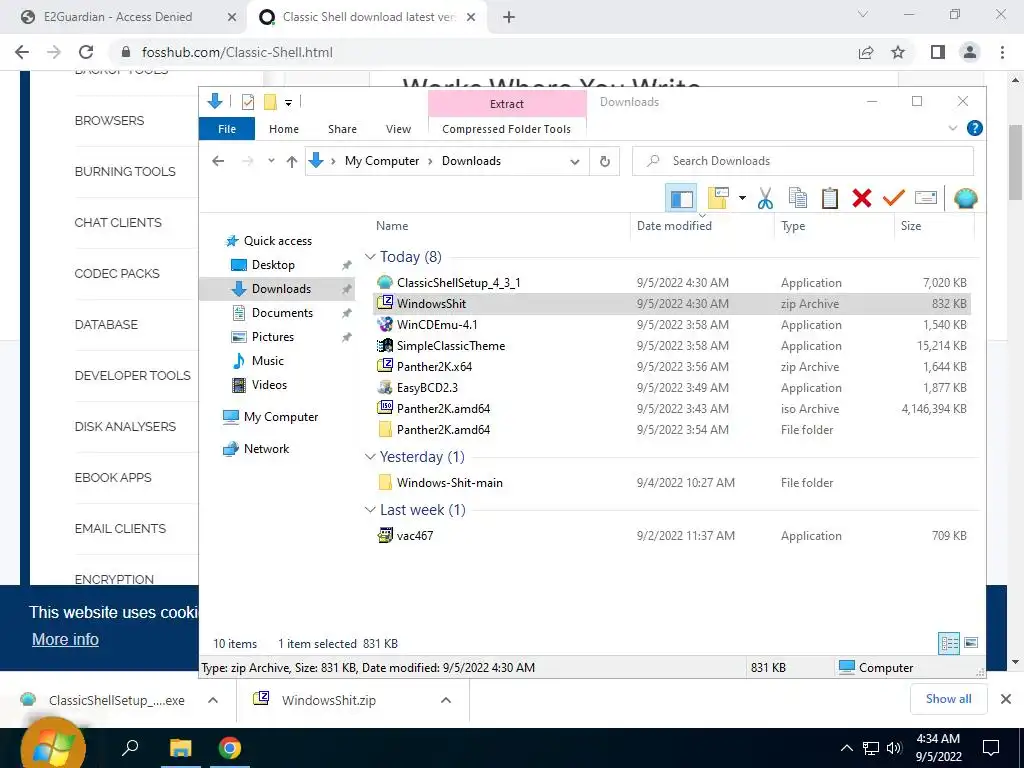This screenshot has height=768, width=1024.
Task: Click My Computer in address breadcrumb
Action: point(382,161)
